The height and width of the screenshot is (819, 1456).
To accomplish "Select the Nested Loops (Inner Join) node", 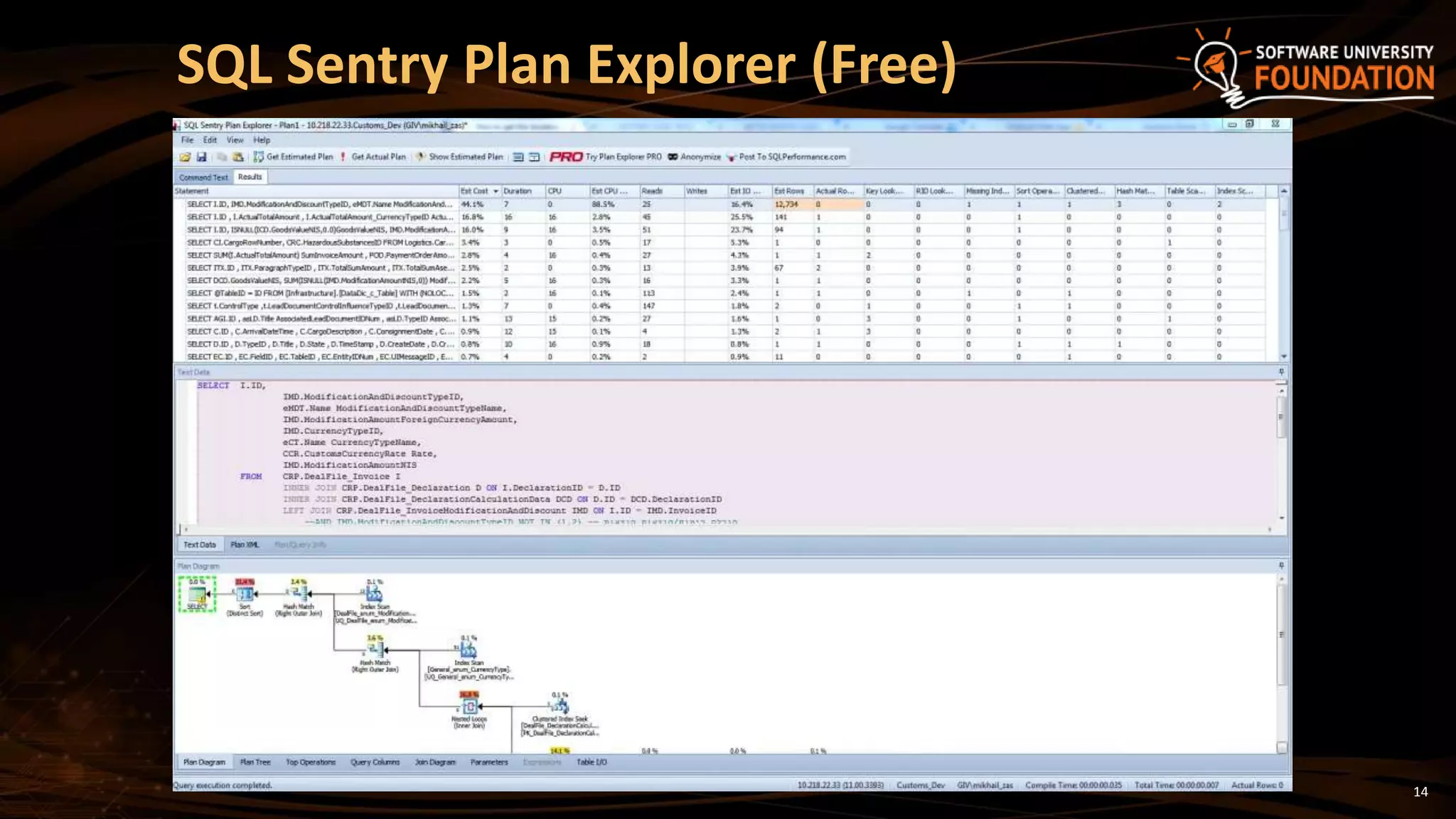I will (x=469, y=710).
